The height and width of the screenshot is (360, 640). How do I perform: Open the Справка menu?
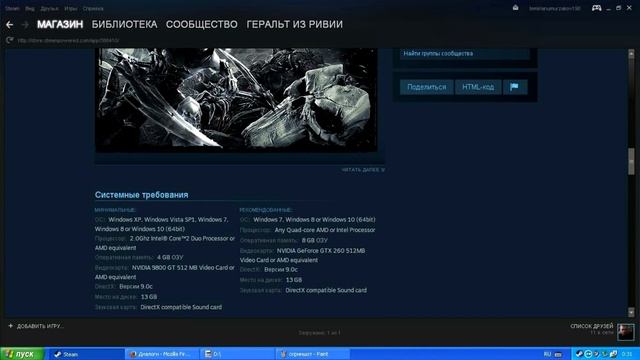(93, 8)
